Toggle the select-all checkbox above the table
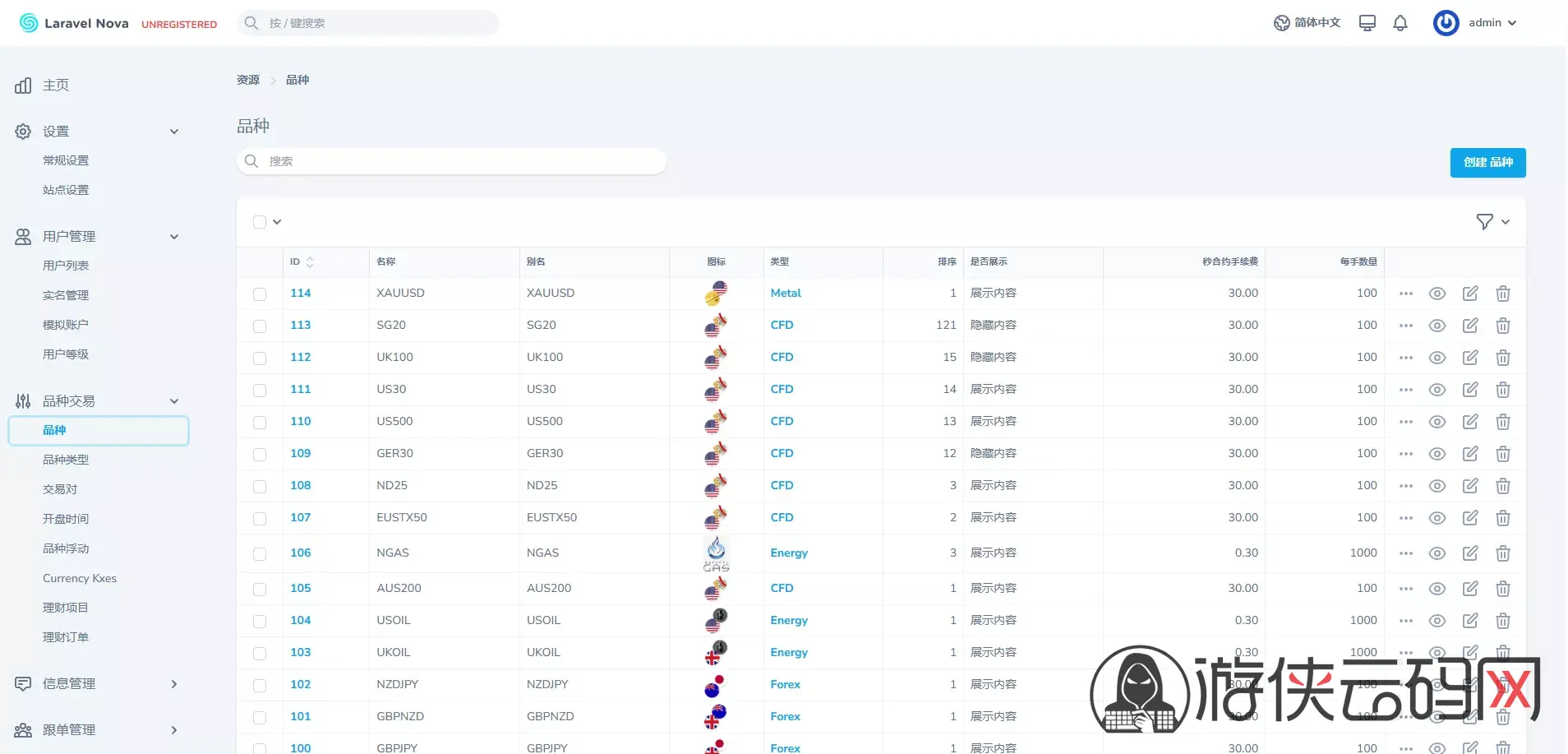This screenshot has width=1568, height=754. pyautogui.click(x=260, y=222)
